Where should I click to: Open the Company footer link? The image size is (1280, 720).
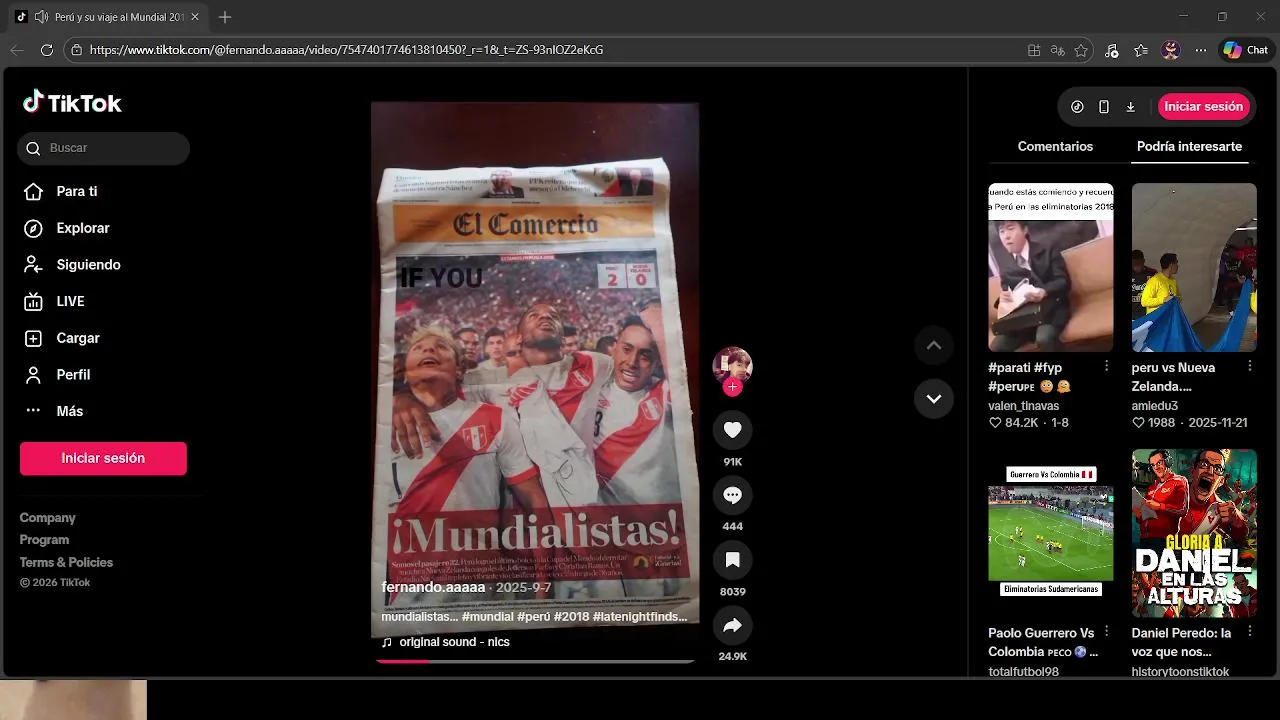coord(47,518)
